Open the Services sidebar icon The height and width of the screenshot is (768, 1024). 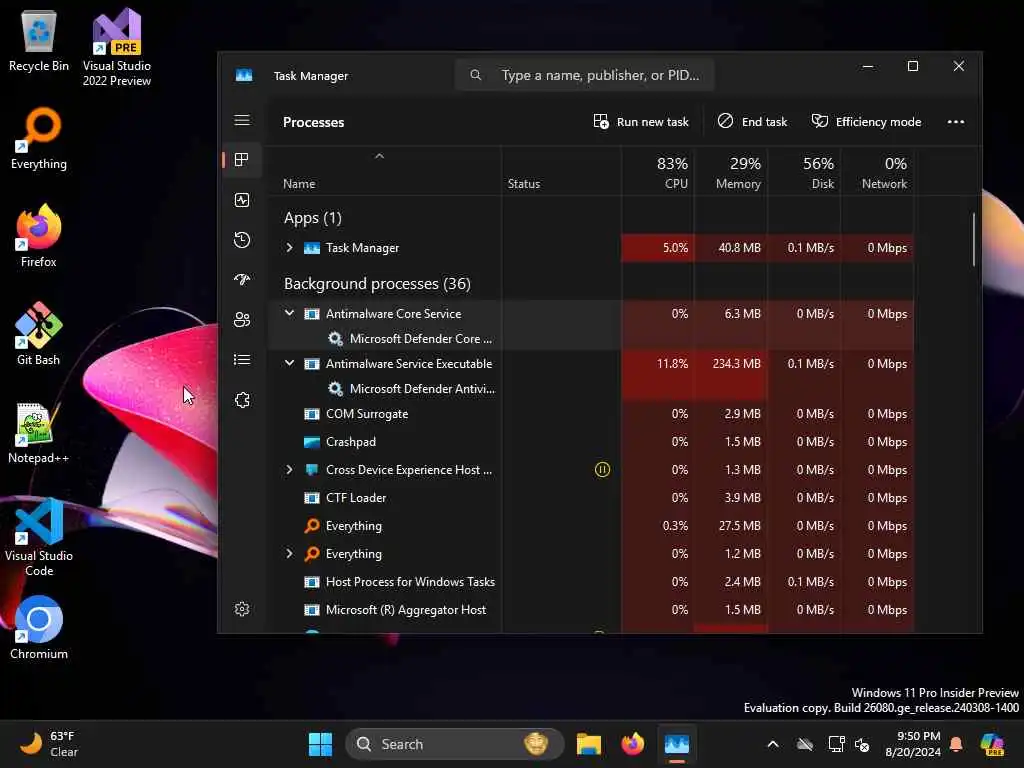pos(242,400)
